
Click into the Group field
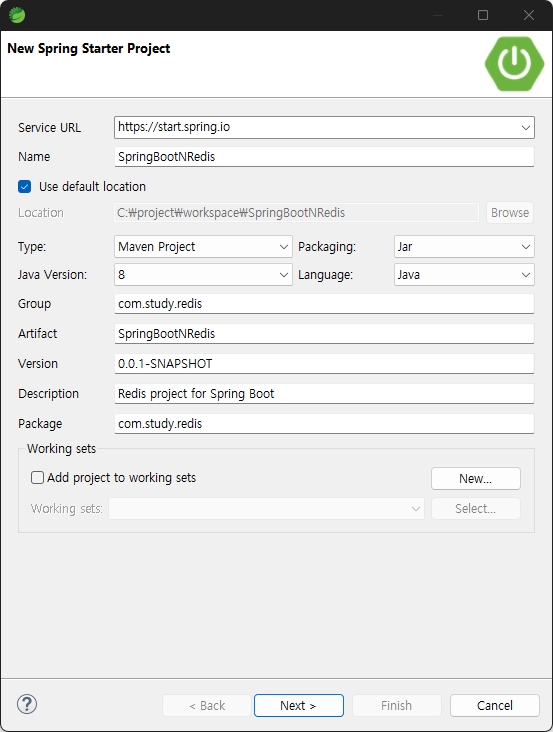pyautogui.click(x=324, y=304)
